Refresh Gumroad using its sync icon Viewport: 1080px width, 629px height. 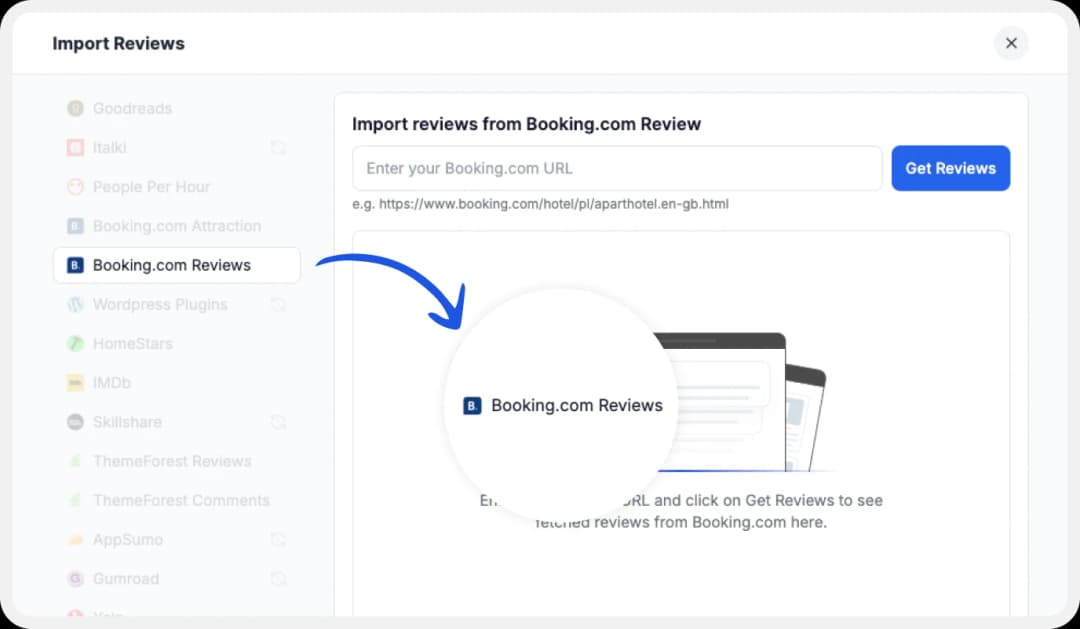coord(278,578)
